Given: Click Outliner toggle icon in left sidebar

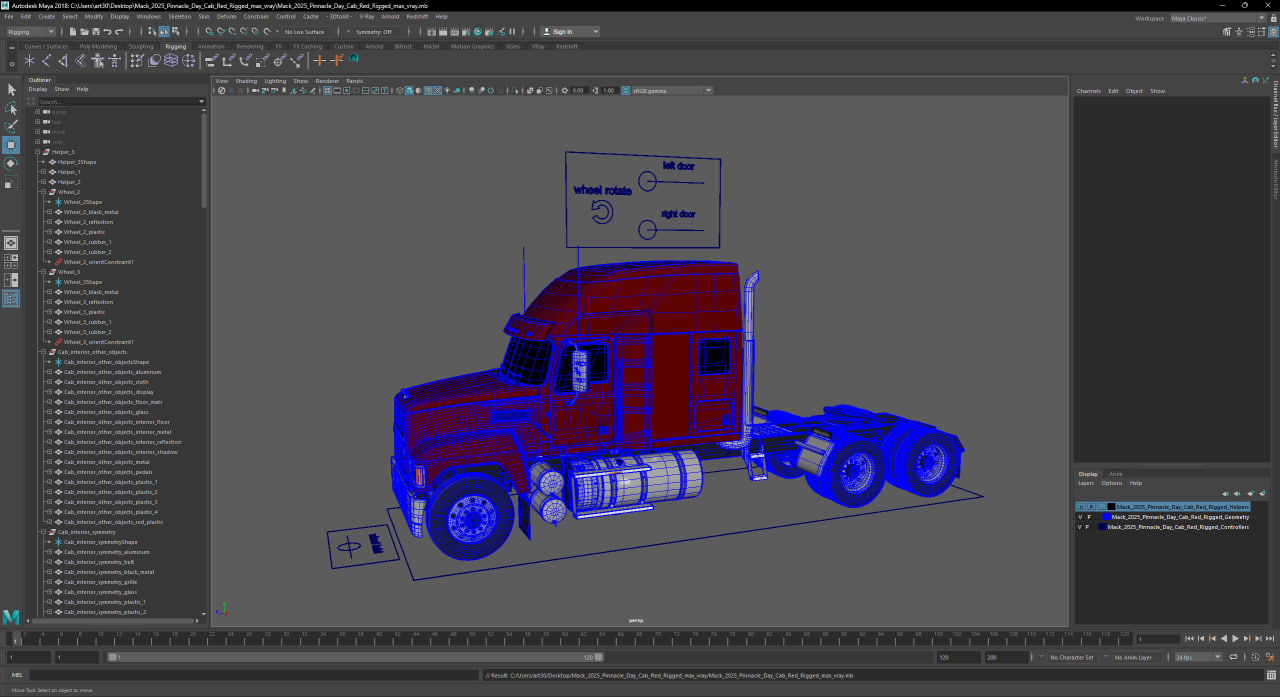Looking at the screenshot, I should click(x=11, y=298).
